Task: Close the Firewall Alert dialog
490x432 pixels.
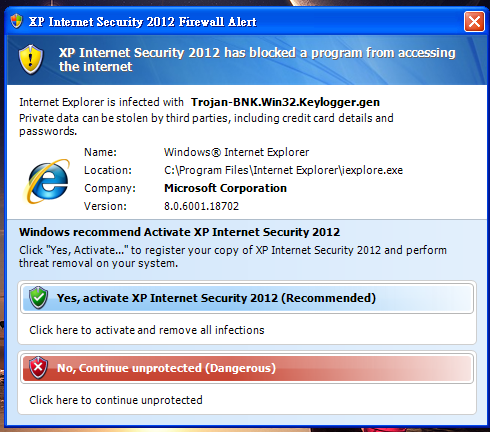Action: [474, 22]
